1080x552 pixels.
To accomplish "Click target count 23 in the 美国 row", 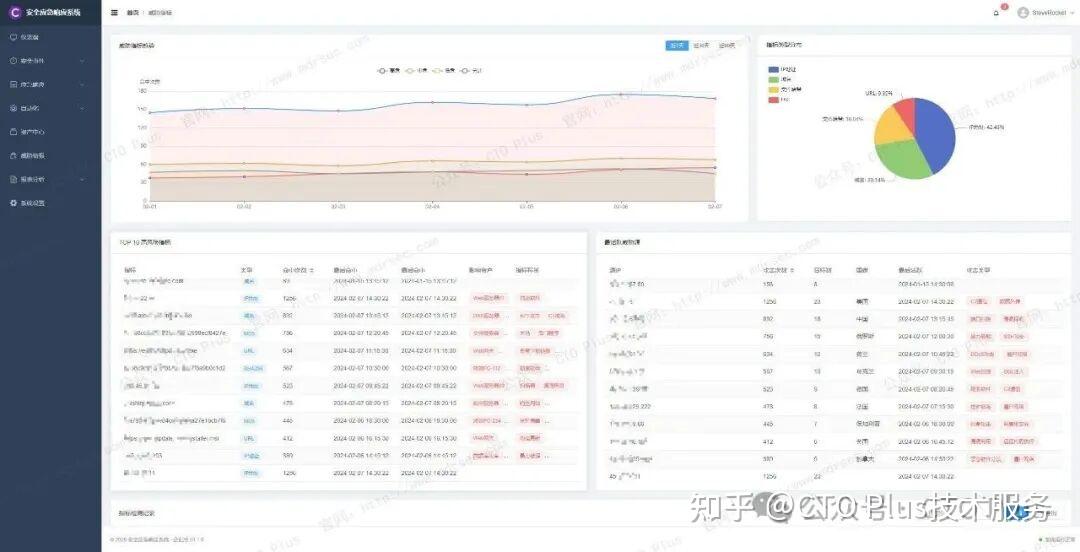I will (x=817, y=302).
